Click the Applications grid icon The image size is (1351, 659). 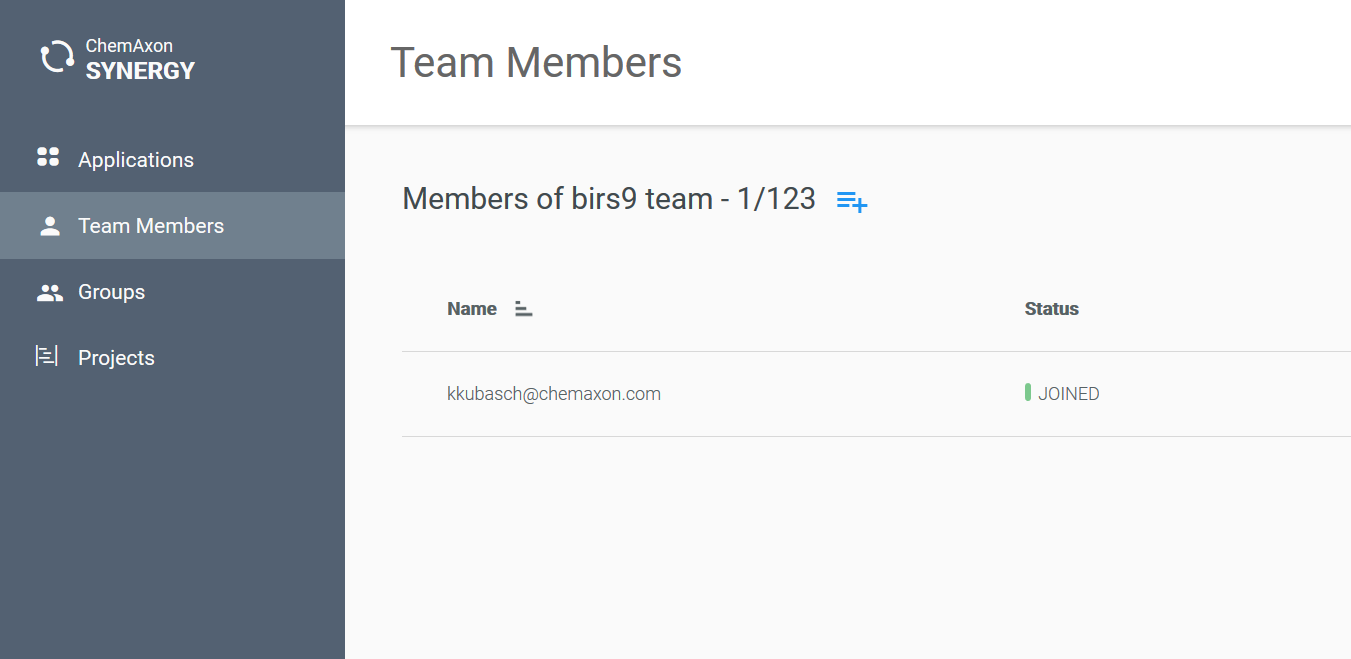pos(48,157)
